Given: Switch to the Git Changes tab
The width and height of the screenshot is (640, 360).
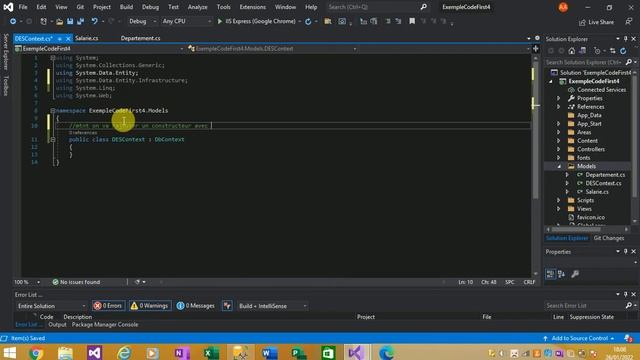Looking at the screenshot, I should pyautogui.click(x=609, y=238).
